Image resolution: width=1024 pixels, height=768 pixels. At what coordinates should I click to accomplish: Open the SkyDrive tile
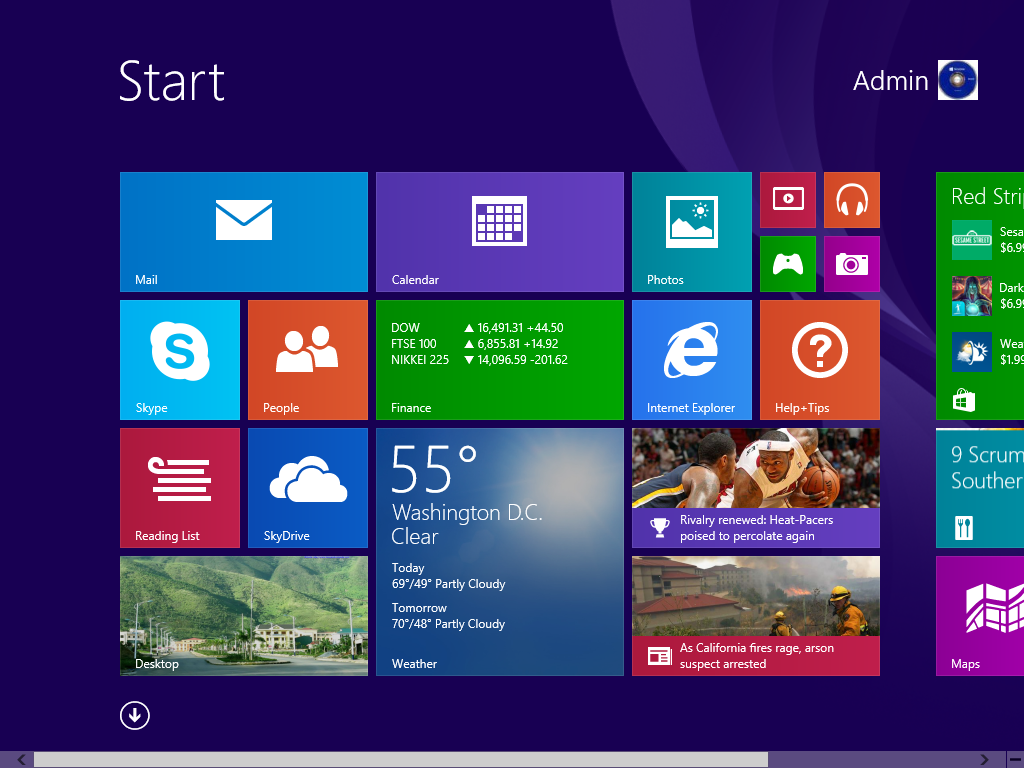308,488
